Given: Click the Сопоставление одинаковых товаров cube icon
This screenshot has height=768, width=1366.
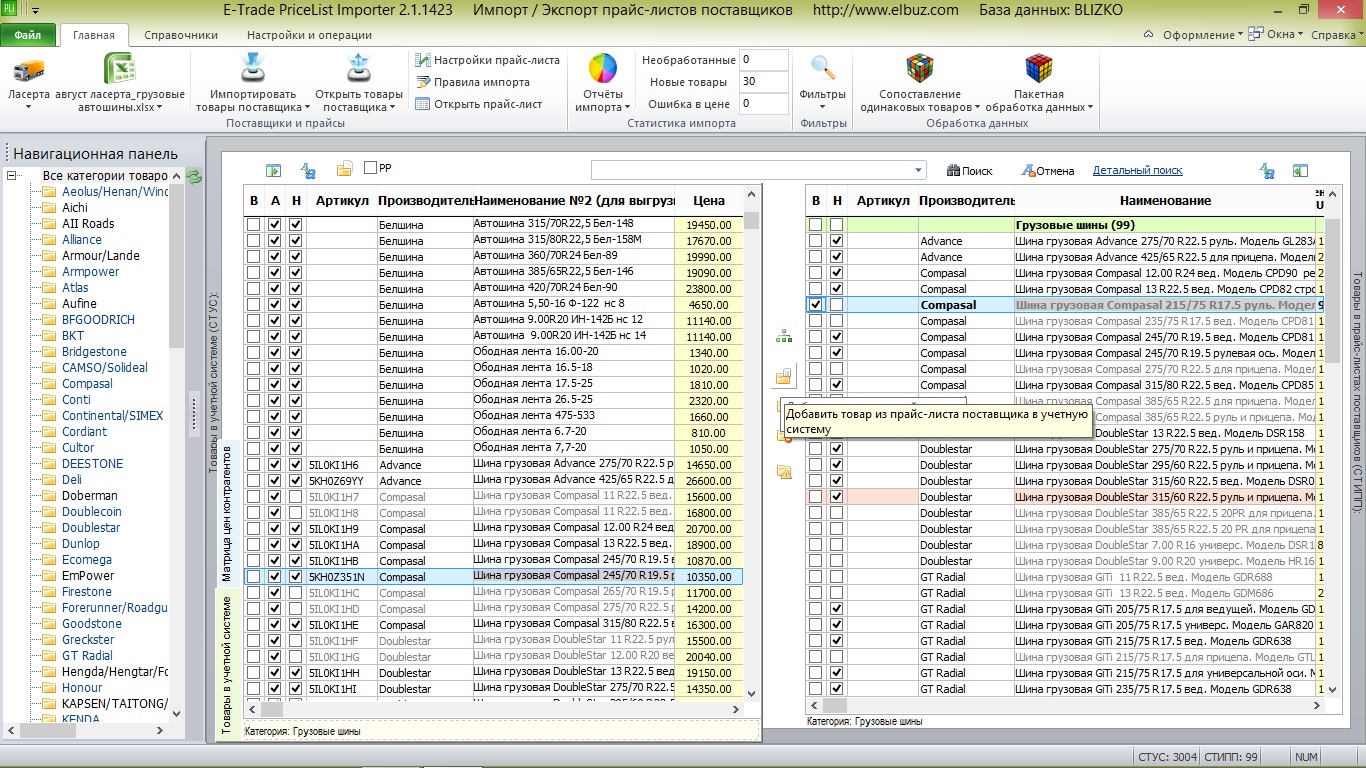Looking at the screenshot, I should pyautogui.click(x=920, y=68).
